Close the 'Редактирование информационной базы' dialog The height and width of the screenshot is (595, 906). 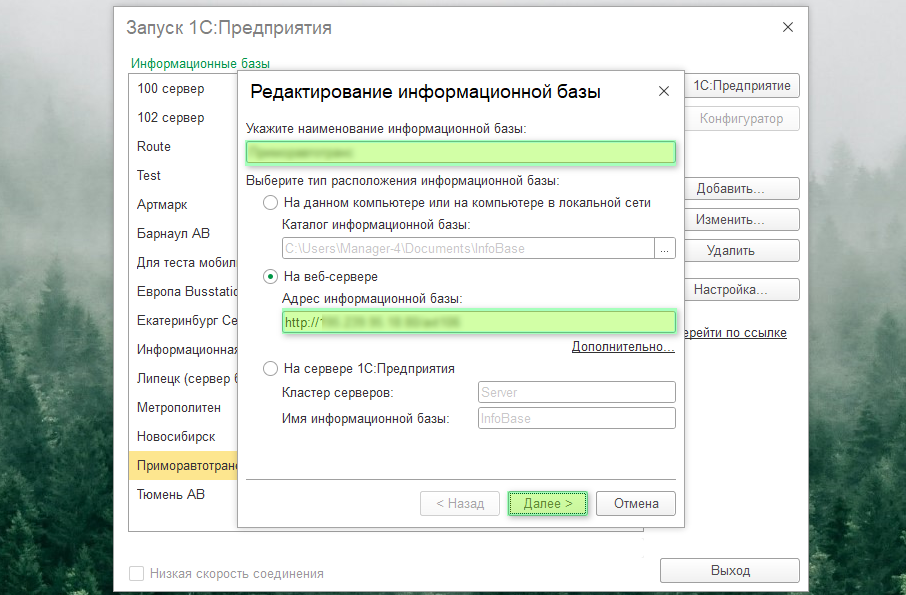664,91
